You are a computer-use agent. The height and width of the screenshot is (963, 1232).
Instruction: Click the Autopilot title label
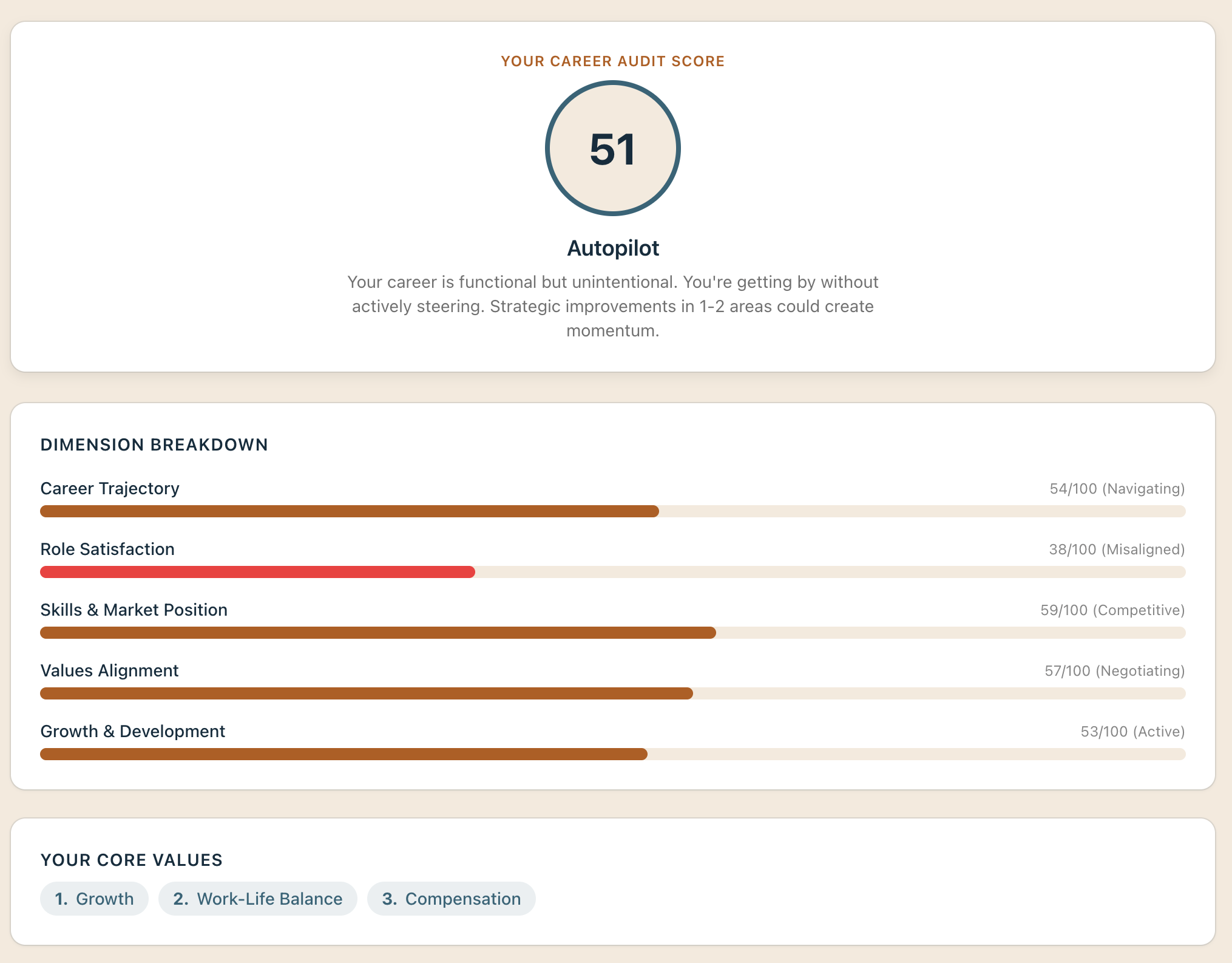(x=613, y=248)
